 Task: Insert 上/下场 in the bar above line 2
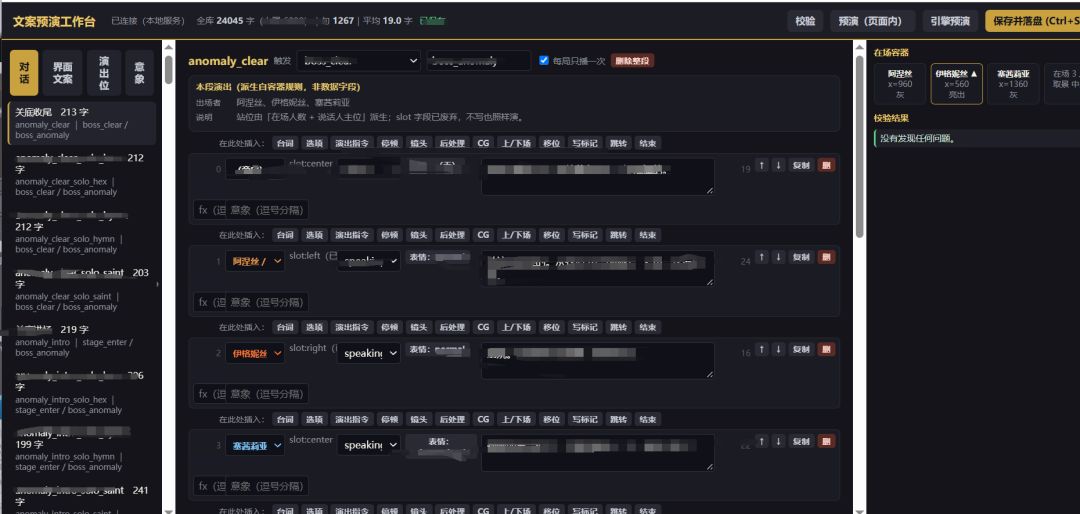(516, 327)
